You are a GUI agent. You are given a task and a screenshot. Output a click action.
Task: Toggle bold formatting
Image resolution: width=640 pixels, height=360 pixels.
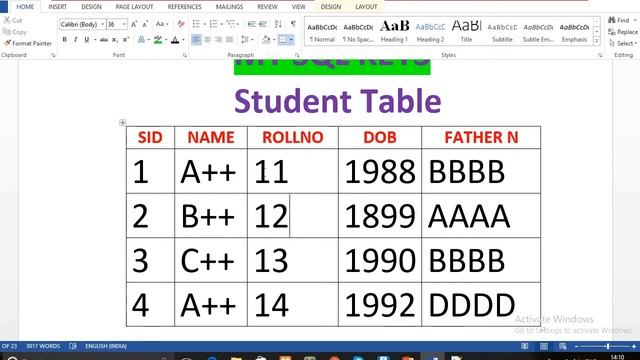pos(64,40)
